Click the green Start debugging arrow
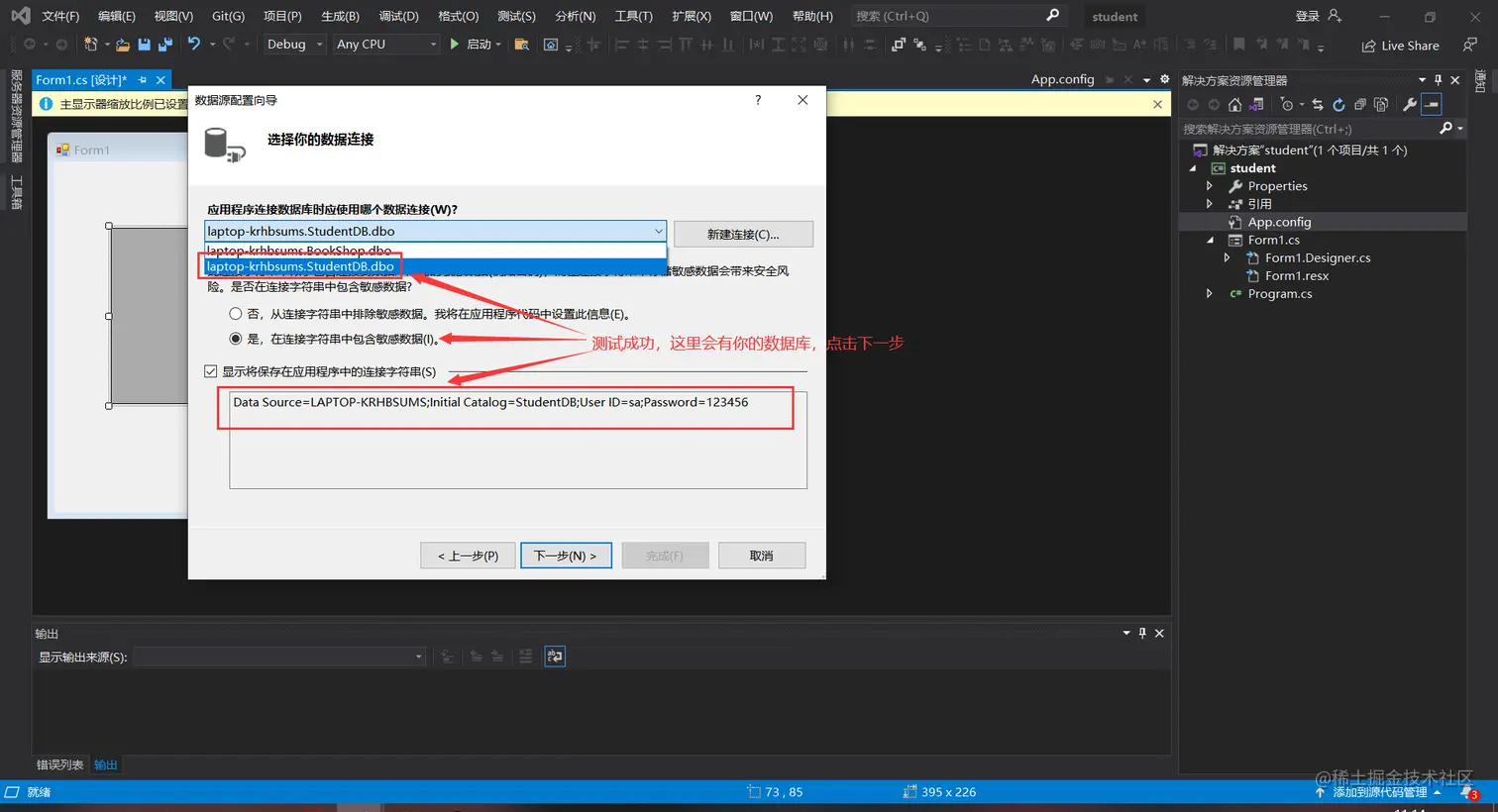The height and width of the screenshot is (812, 1498). (x=455, y=45)
